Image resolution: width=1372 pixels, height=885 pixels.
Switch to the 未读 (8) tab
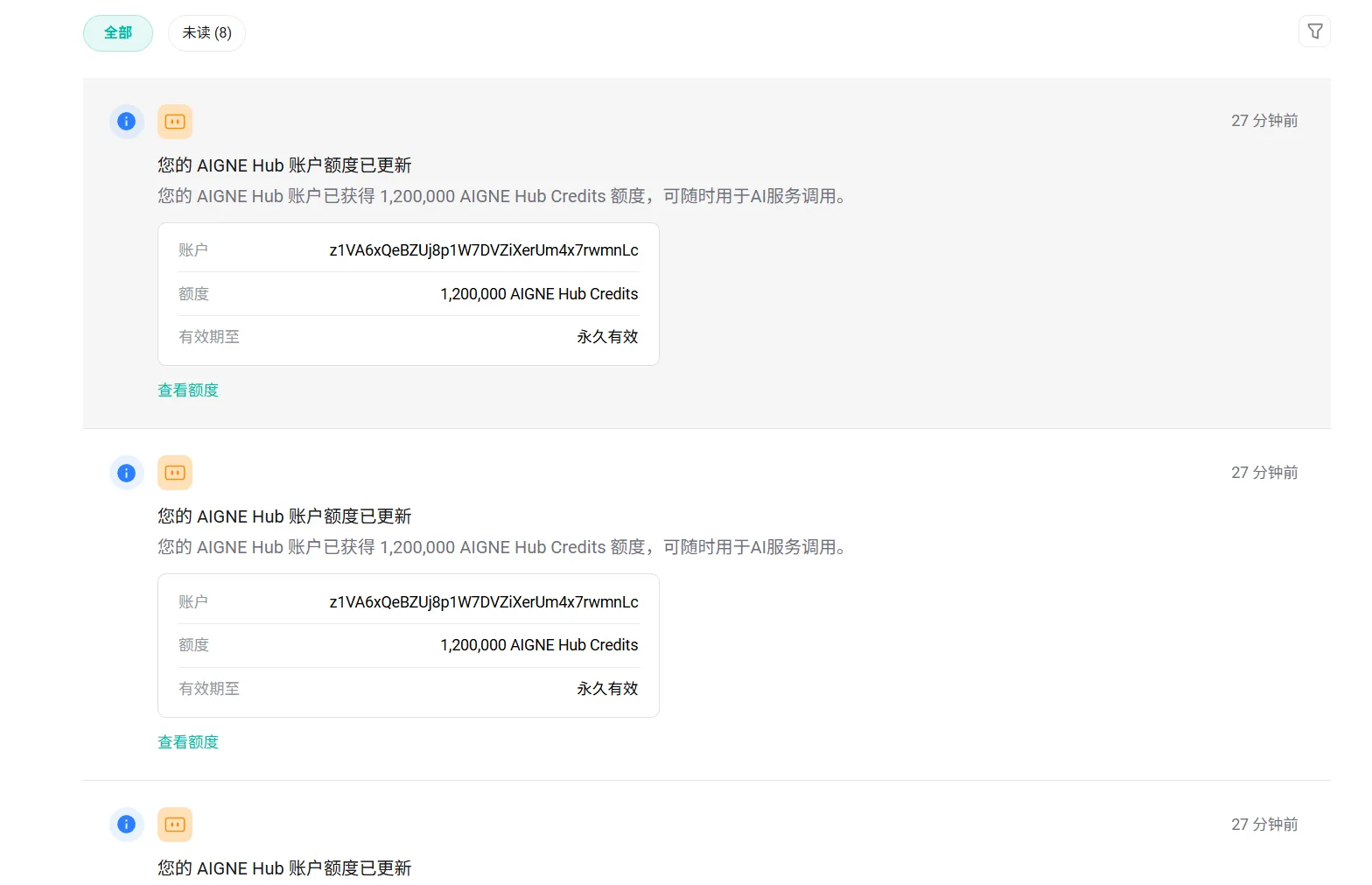206,33
